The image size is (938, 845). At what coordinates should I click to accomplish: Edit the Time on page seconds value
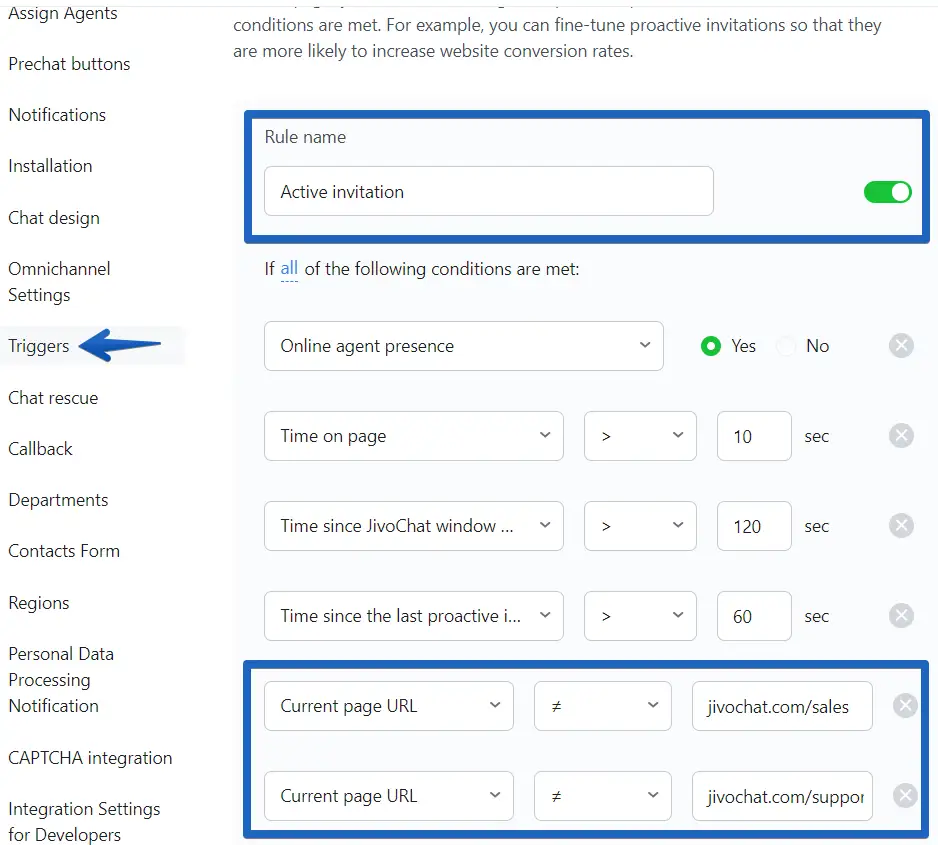[x=754, y=436]
